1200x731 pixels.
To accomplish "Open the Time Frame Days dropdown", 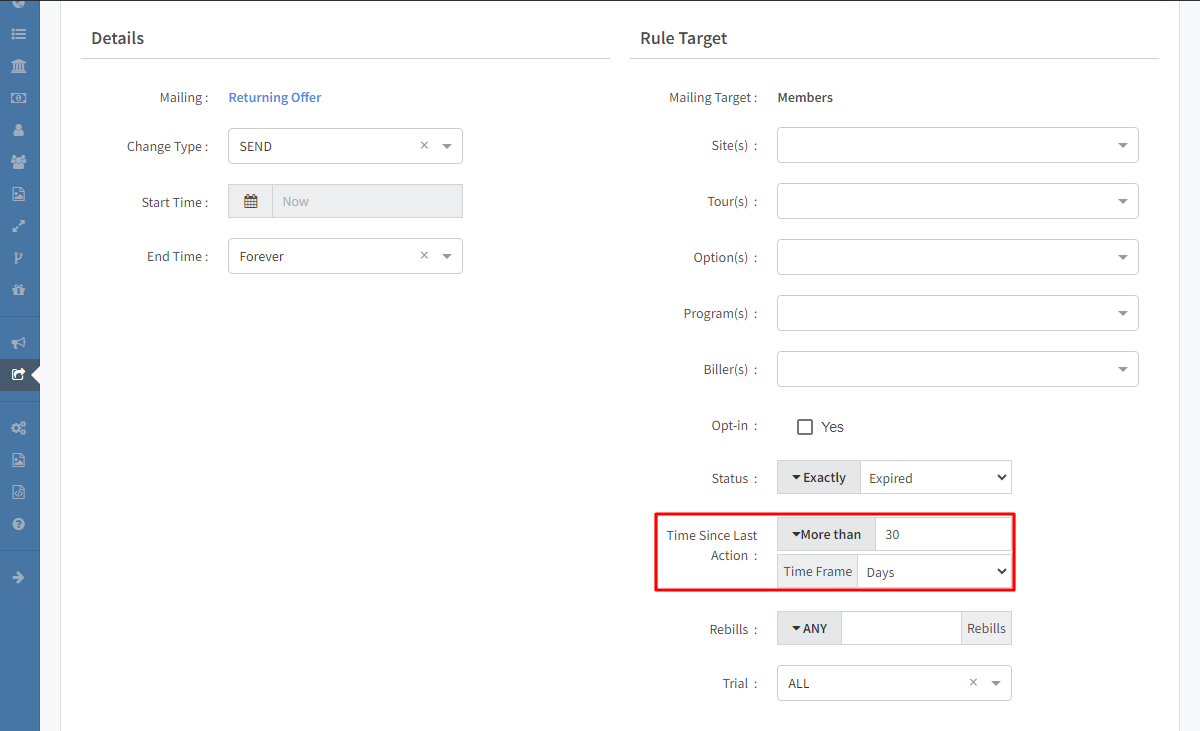I will [934, 572].
